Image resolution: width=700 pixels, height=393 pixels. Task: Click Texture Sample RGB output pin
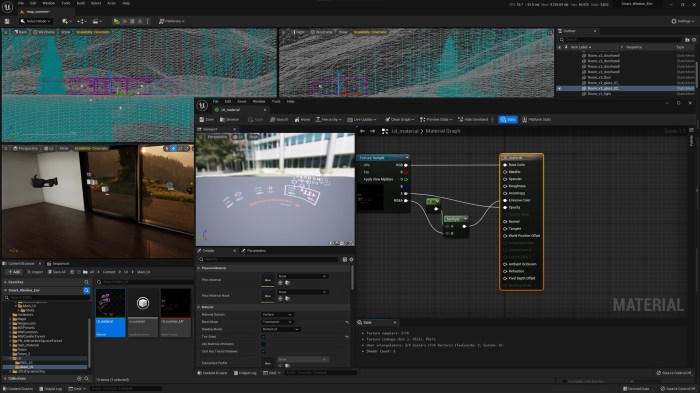(x=405, y=165)
